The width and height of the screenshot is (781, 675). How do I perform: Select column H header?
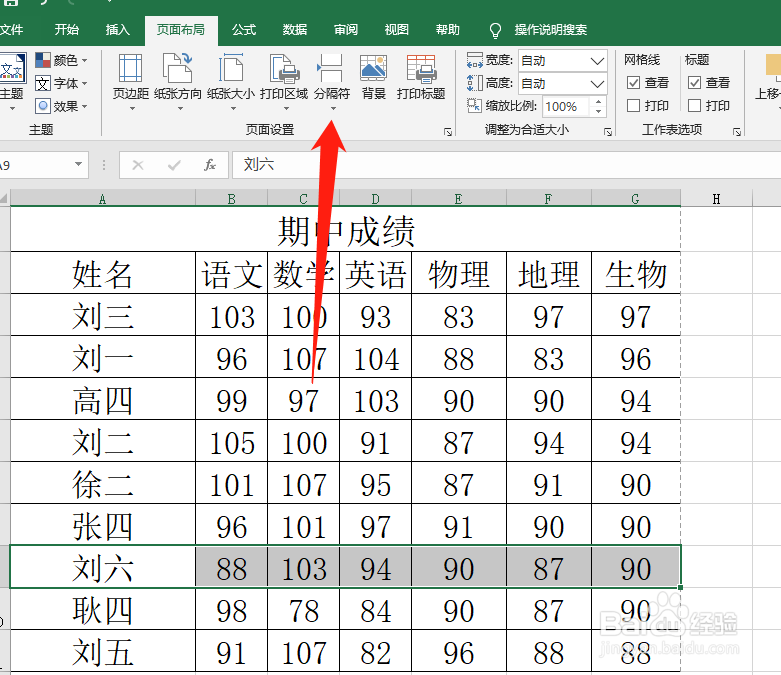coord(716,199)
